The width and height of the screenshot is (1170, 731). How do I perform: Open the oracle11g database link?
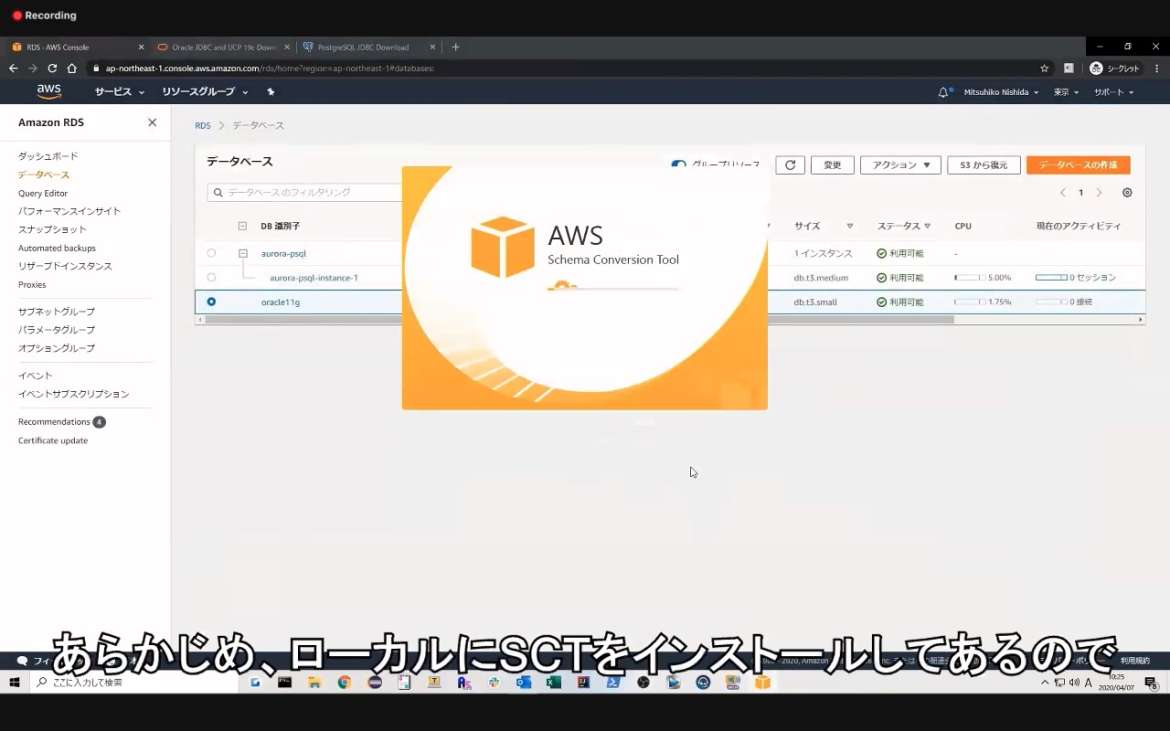[281, 302]
